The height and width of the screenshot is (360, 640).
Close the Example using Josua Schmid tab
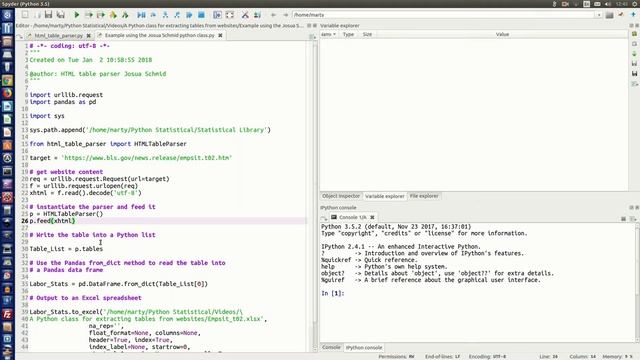pyautogui.click(x=220, y=36)
